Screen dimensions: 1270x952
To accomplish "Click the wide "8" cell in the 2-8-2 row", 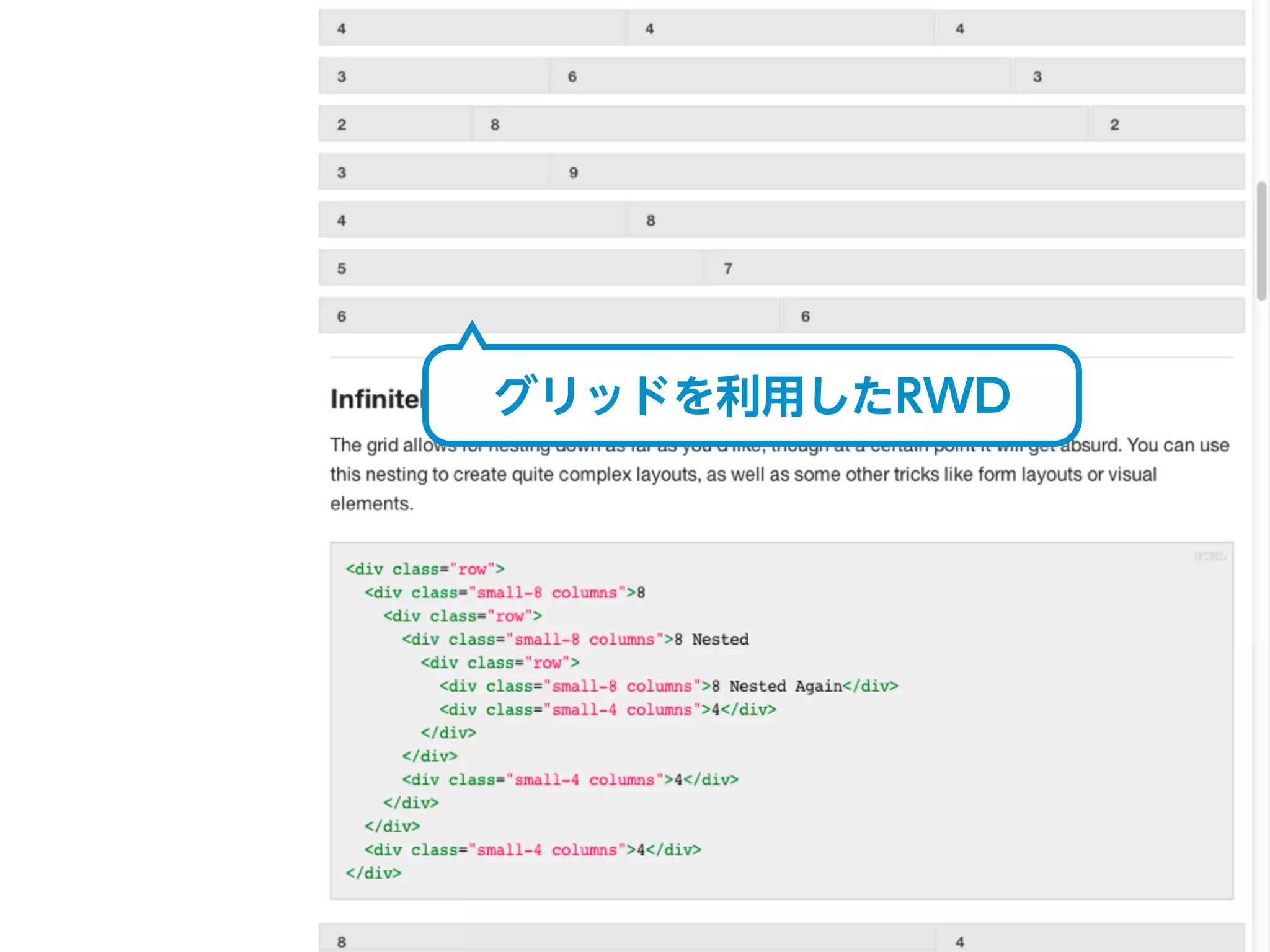I will [x=781, y=124].
